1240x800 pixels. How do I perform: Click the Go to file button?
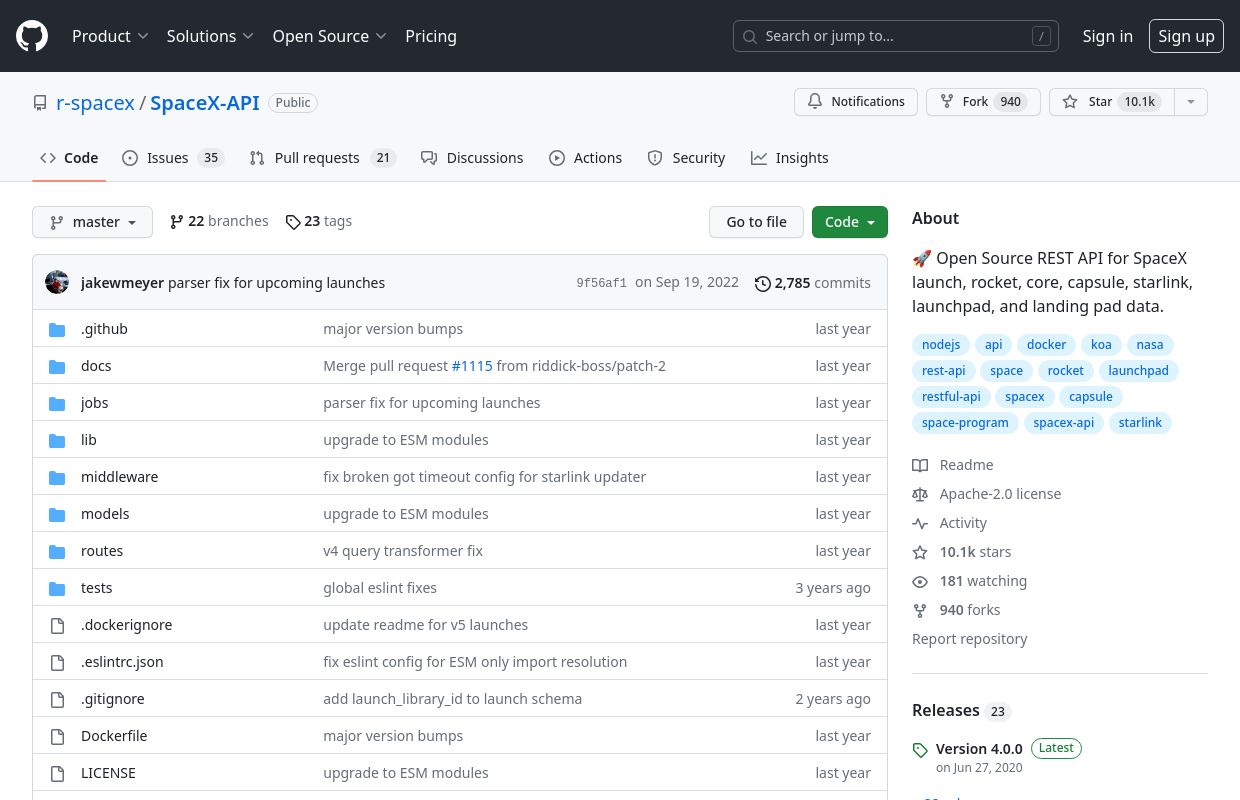click(756, 222)
